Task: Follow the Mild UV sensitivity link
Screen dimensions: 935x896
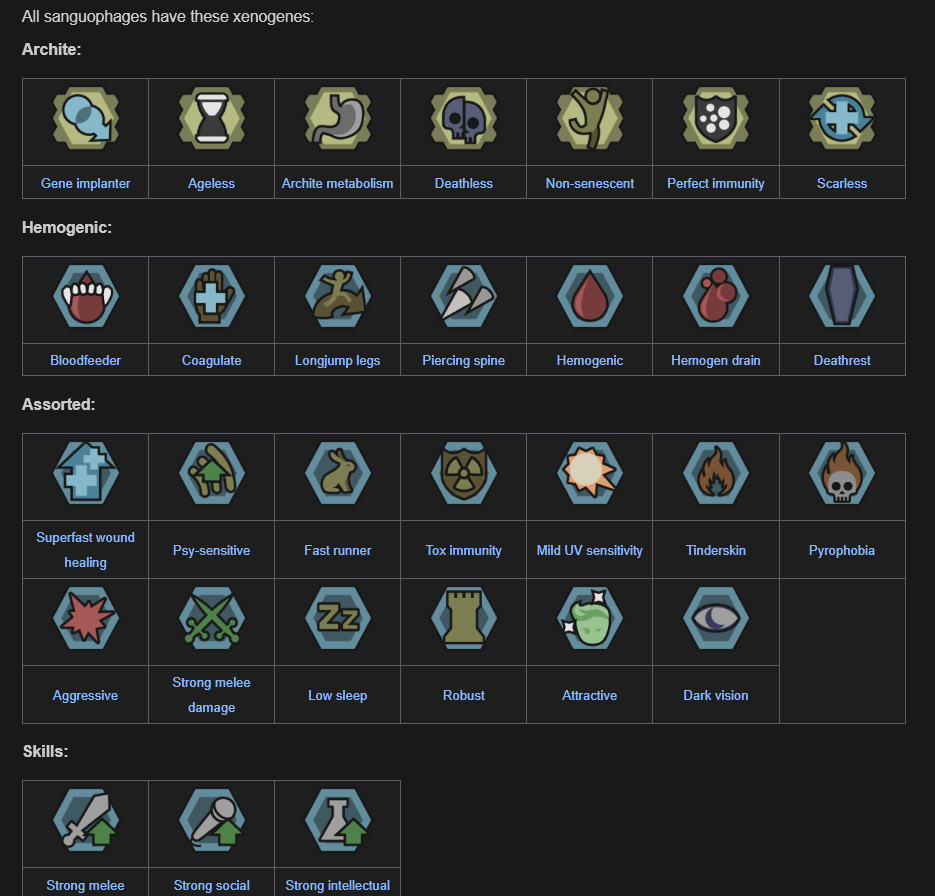Action: click(x=590, y=550)
